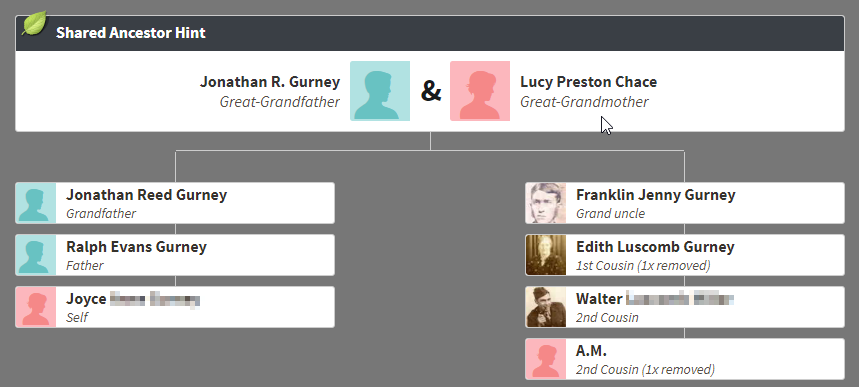Screen dimensions: 859x387
Task: Open Walter's photo thumbnail
Action: [x=546, y=307]
